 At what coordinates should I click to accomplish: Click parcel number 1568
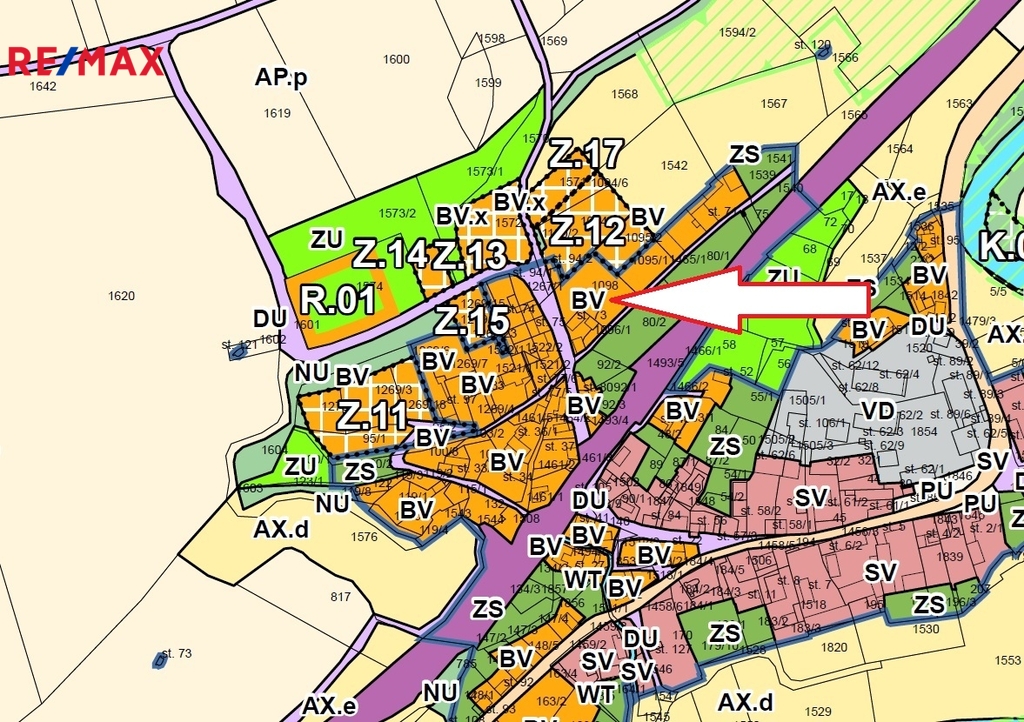pyautogui.click(x=624, y=94)
